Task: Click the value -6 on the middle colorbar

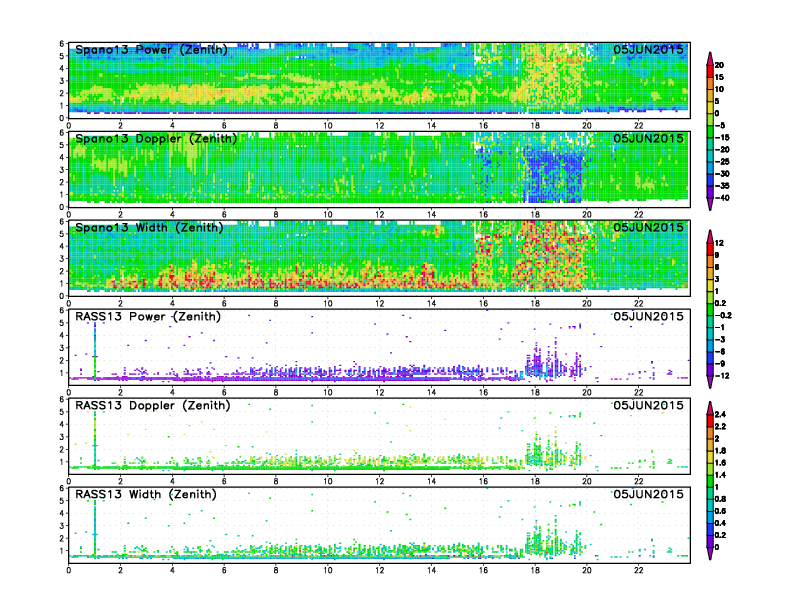Action: click(x=720, y=351)
